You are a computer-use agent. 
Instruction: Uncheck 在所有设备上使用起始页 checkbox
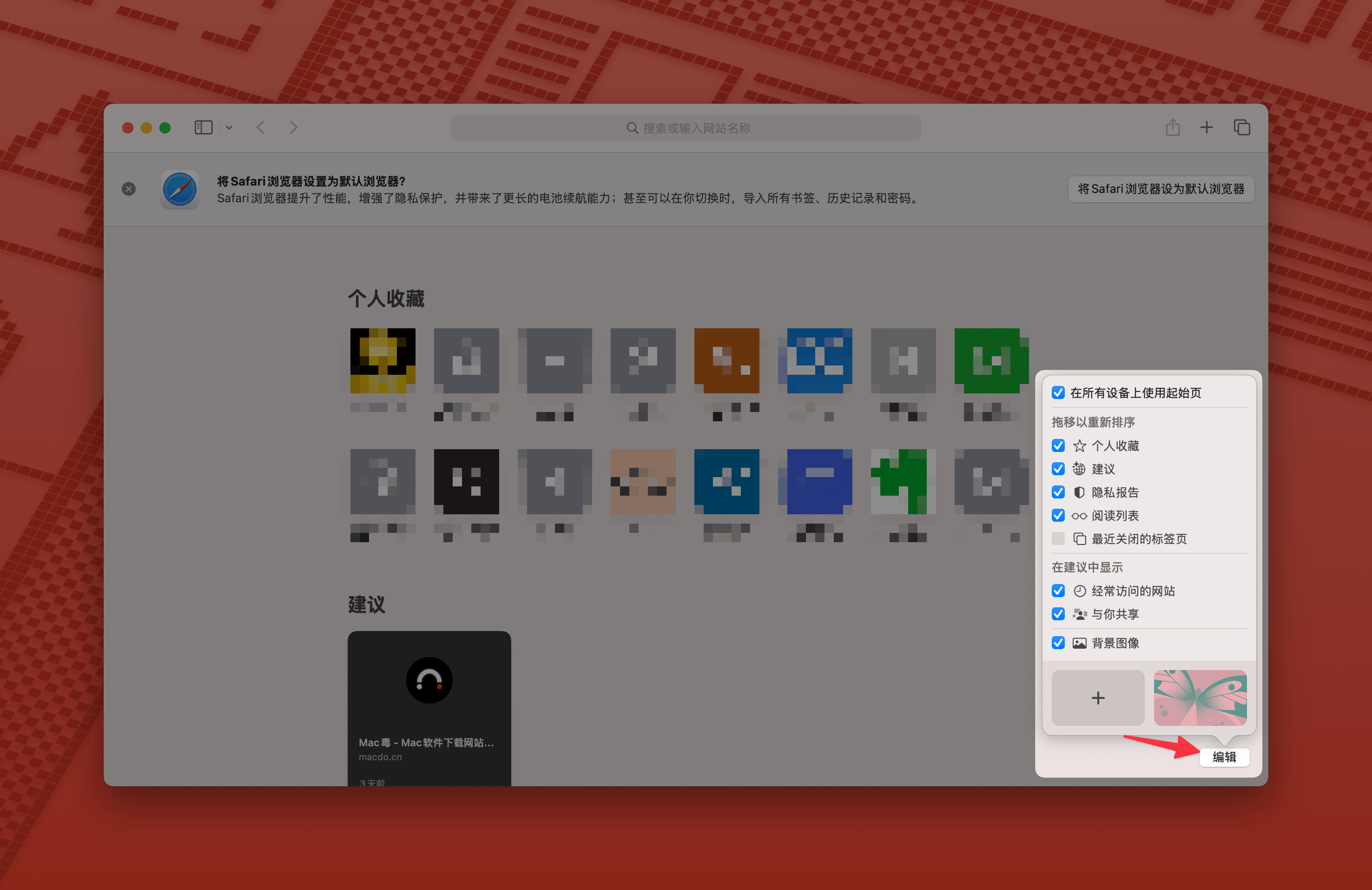pos(1058,393)
